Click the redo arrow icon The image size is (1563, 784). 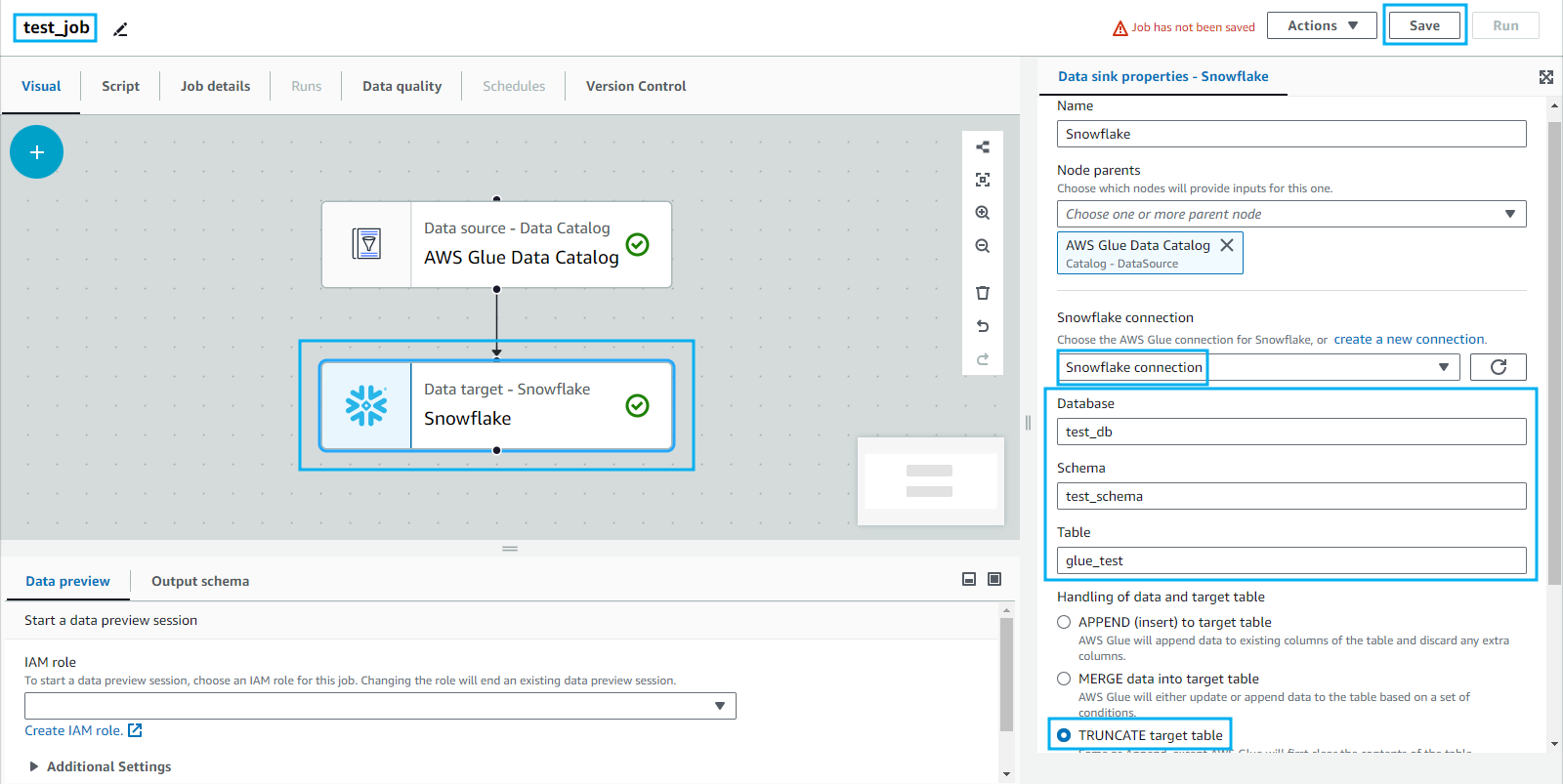983,359
